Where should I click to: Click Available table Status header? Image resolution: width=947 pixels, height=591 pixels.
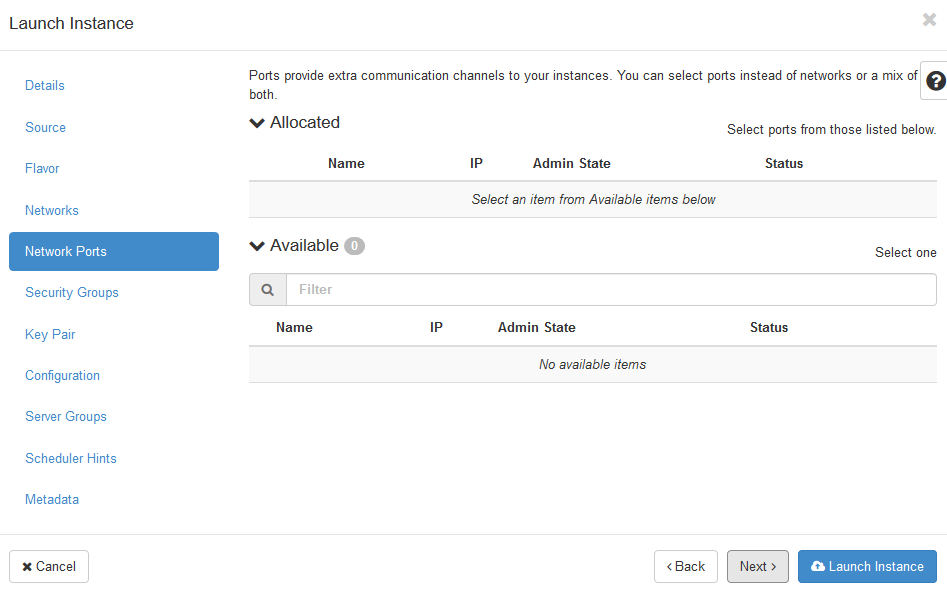click(769, 328)
